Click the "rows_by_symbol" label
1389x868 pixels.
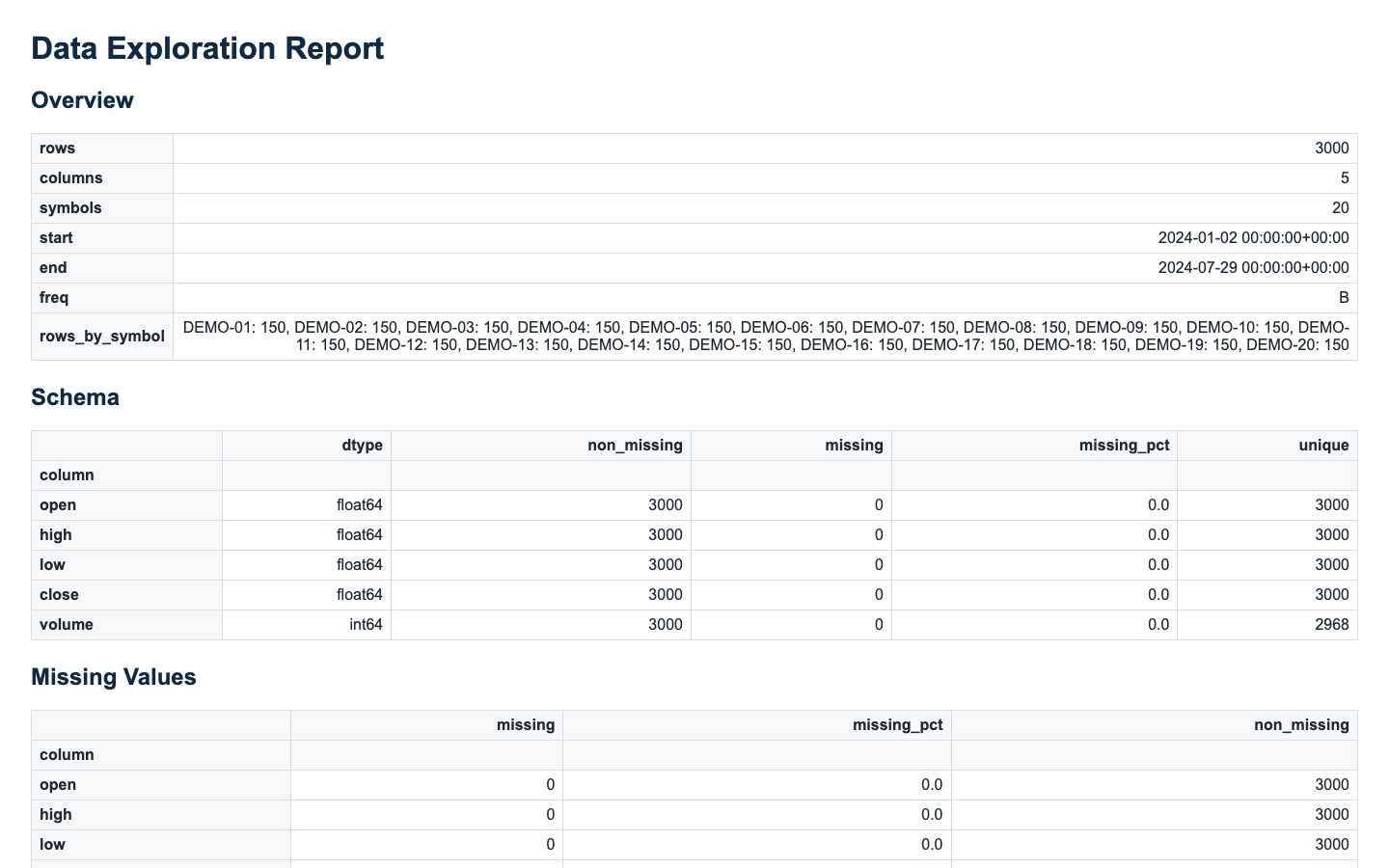coord(102,337)
